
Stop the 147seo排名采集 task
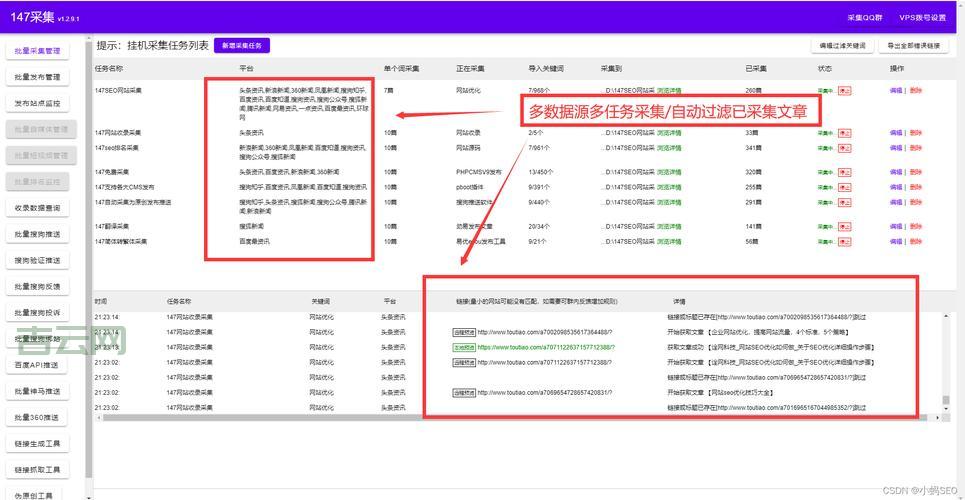pyautogui.click(x=844, y=148)
